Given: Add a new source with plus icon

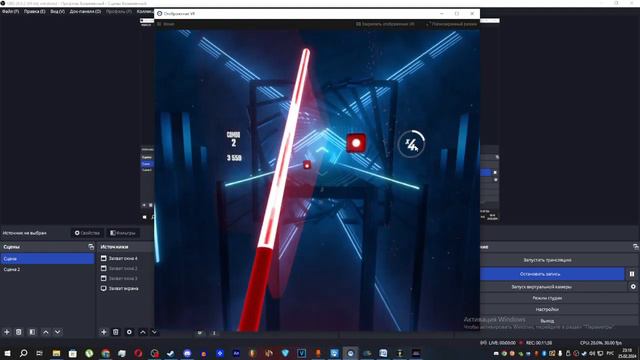Looking at the screenshot, I should pyautogui.click(x=104, y=332).
